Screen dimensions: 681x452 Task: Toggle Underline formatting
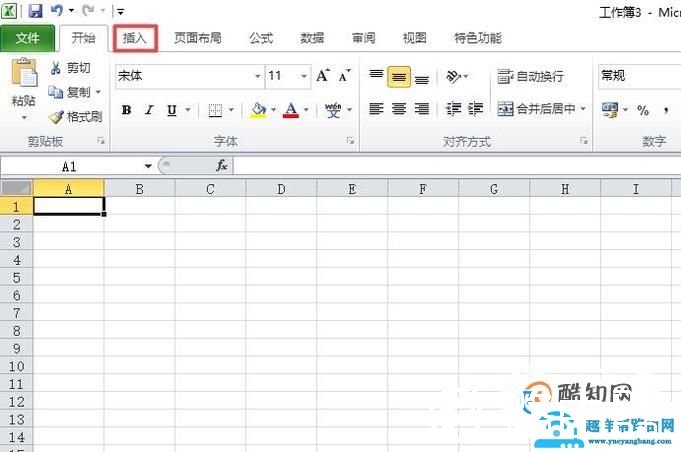click(x=172, y=110)
